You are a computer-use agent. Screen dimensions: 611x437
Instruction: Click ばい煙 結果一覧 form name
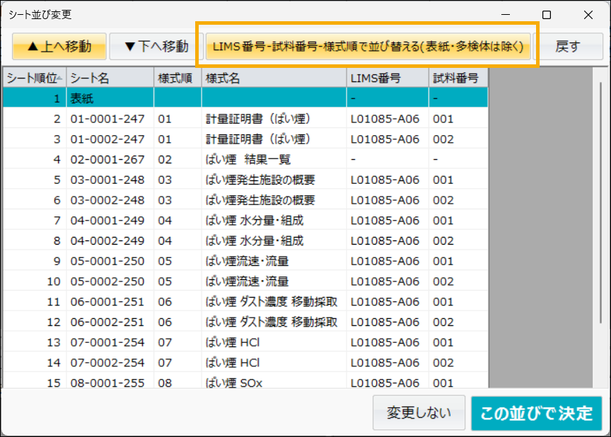[248, 159]
